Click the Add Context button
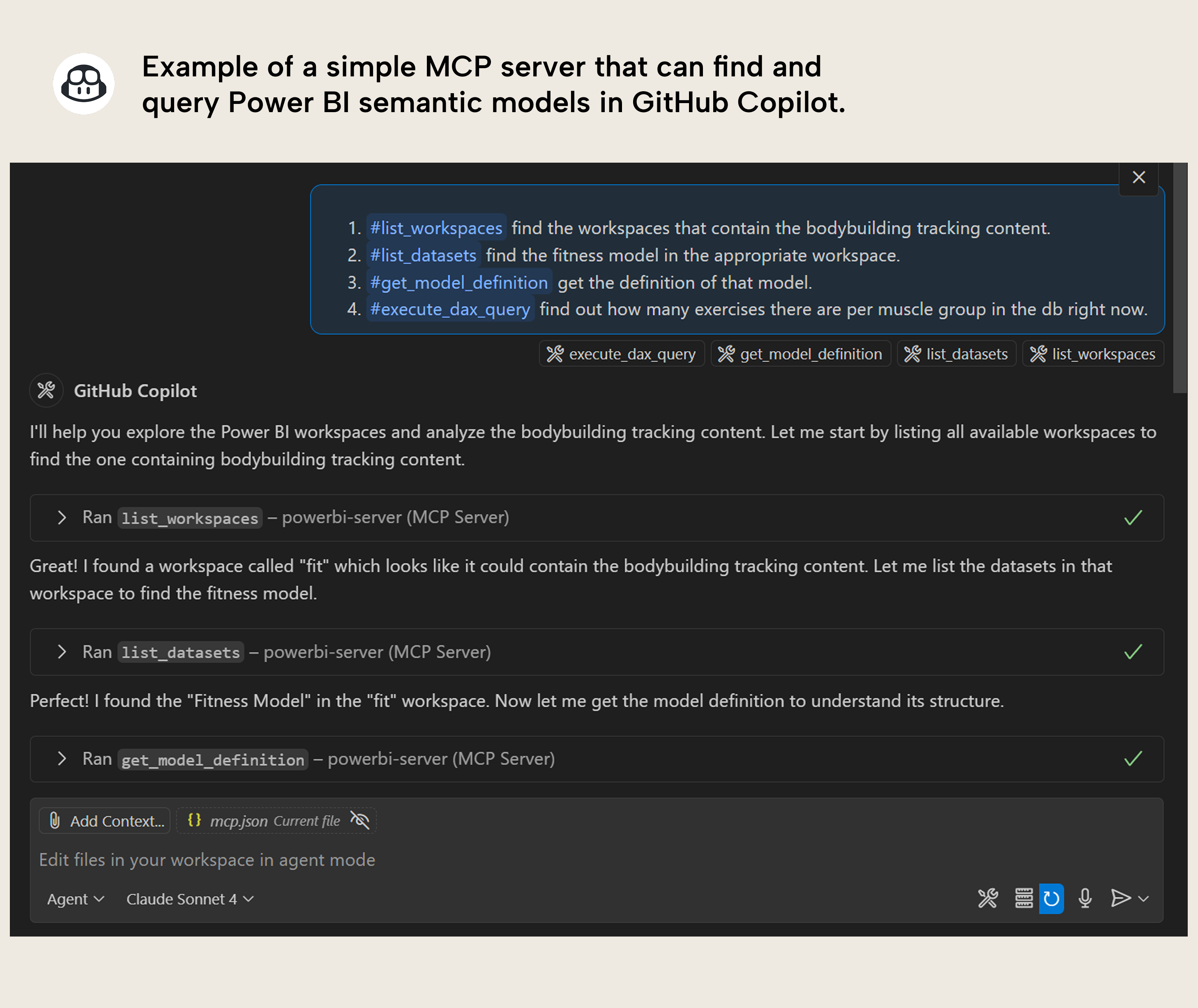This screenshot has height=1008, width=1198. click(104, 821)
